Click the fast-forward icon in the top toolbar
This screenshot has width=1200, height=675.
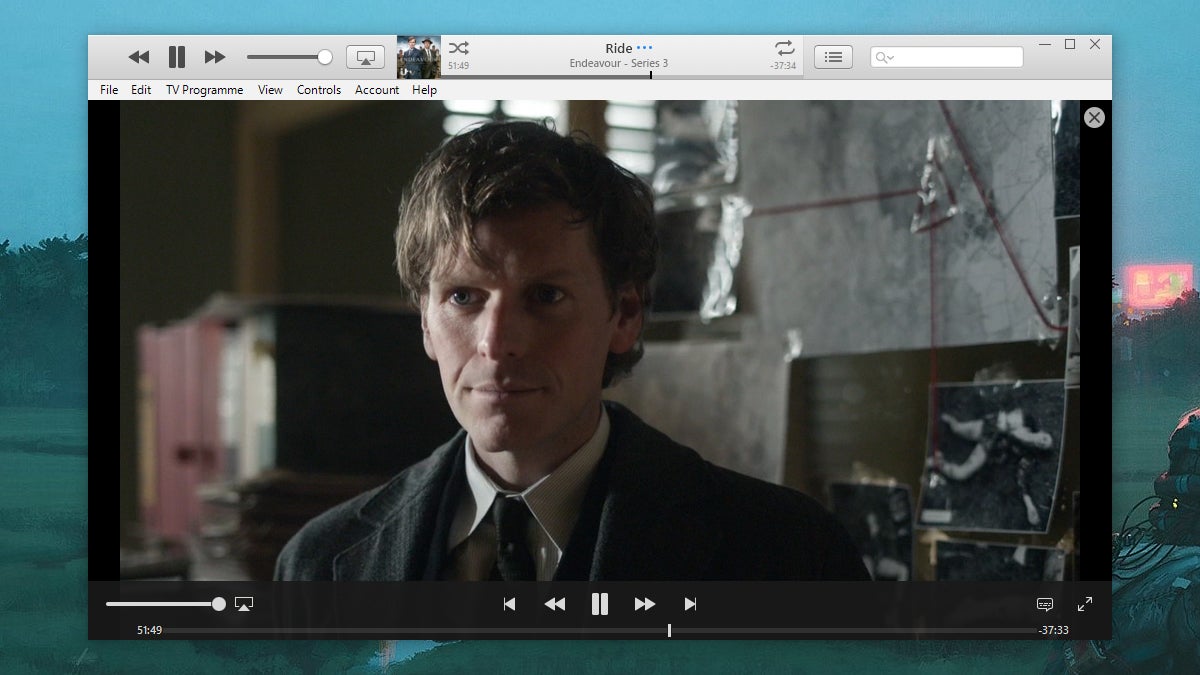point(215,57)
